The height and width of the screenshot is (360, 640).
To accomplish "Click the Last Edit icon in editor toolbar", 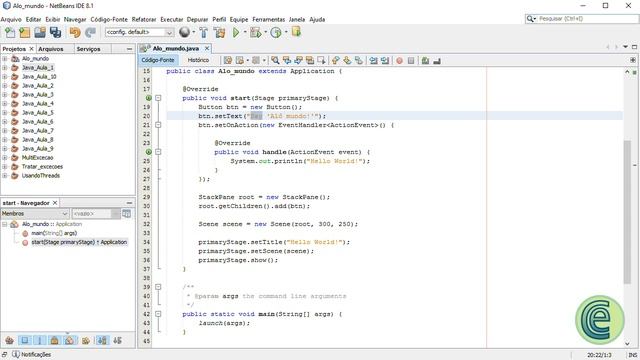I will click(x=228, y=60).
